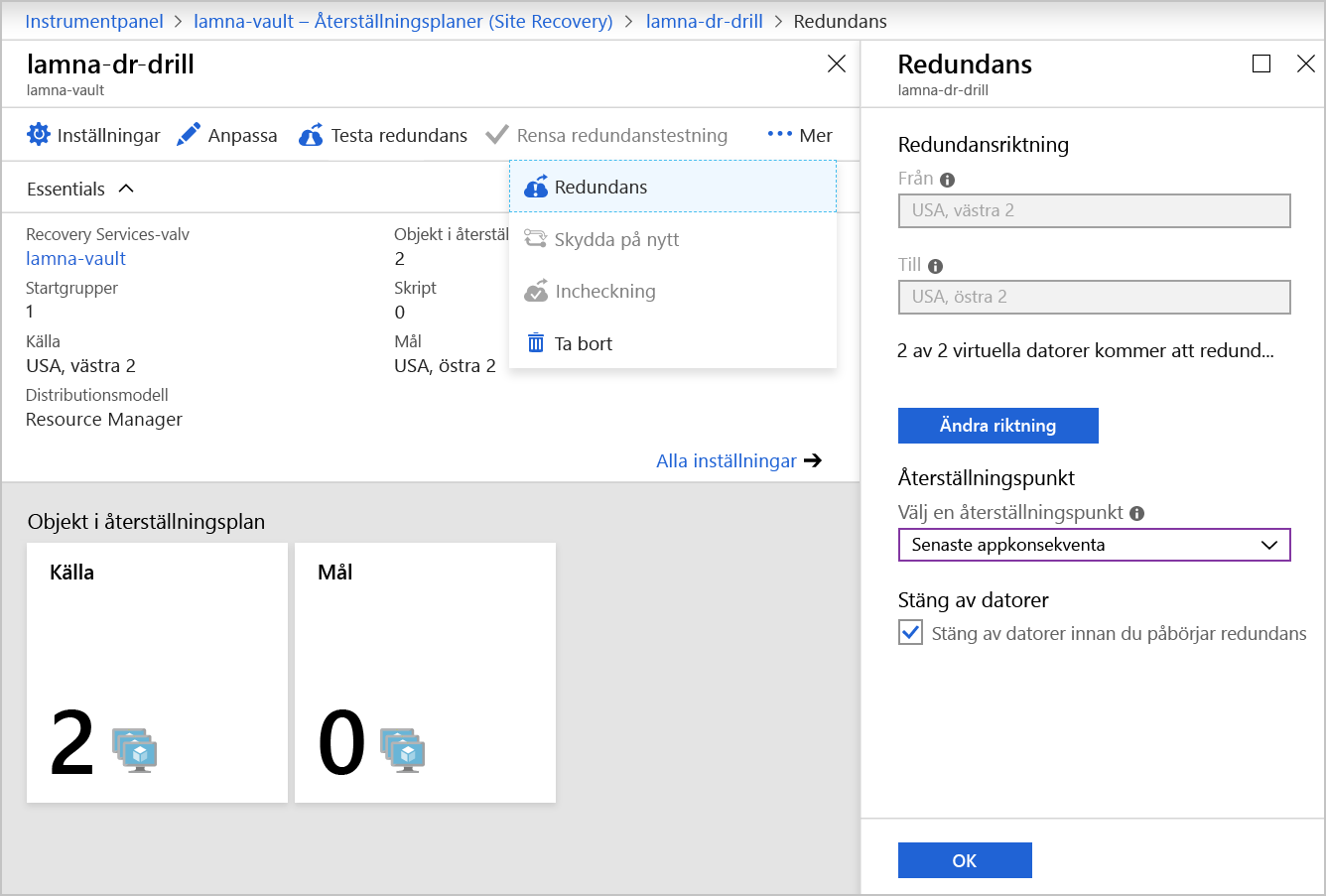Click 'Objekt i återställningsplan' heading
1326x896 pixels.
click(x=146, y=522)
